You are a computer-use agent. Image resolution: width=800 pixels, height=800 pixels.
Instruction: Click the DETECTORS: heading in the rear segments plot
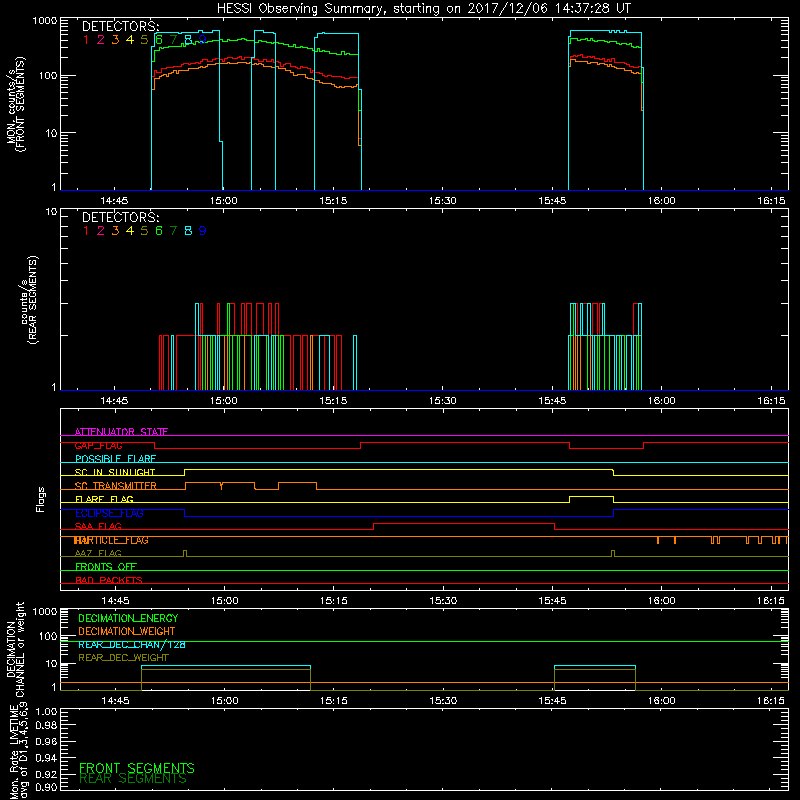[120, 217]
